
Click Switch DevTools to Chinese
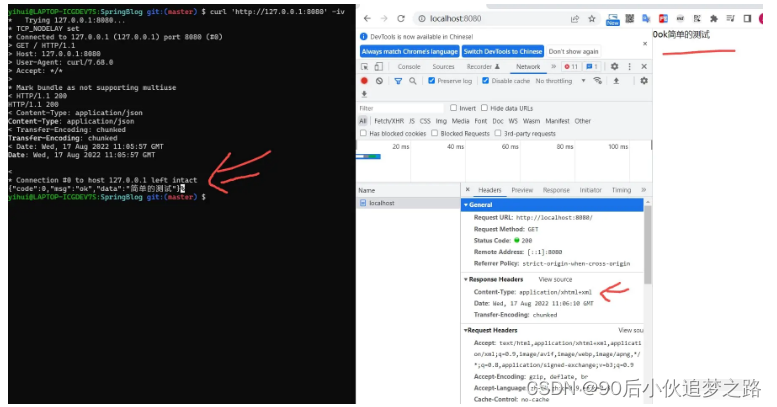tap(503, 52)
